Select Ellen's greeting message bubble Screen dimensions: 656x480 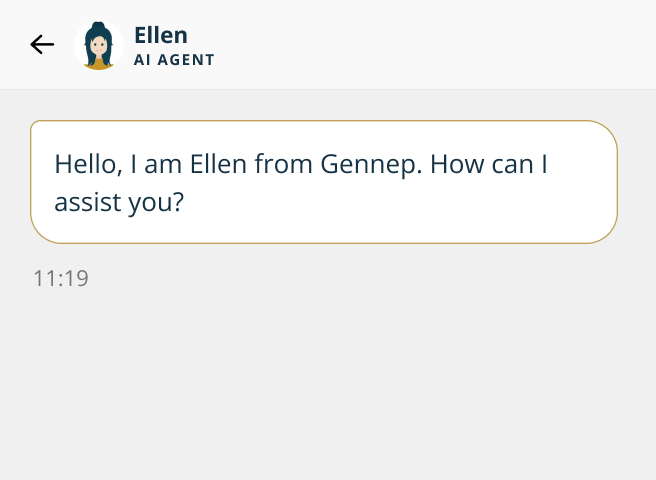point(323,182)
